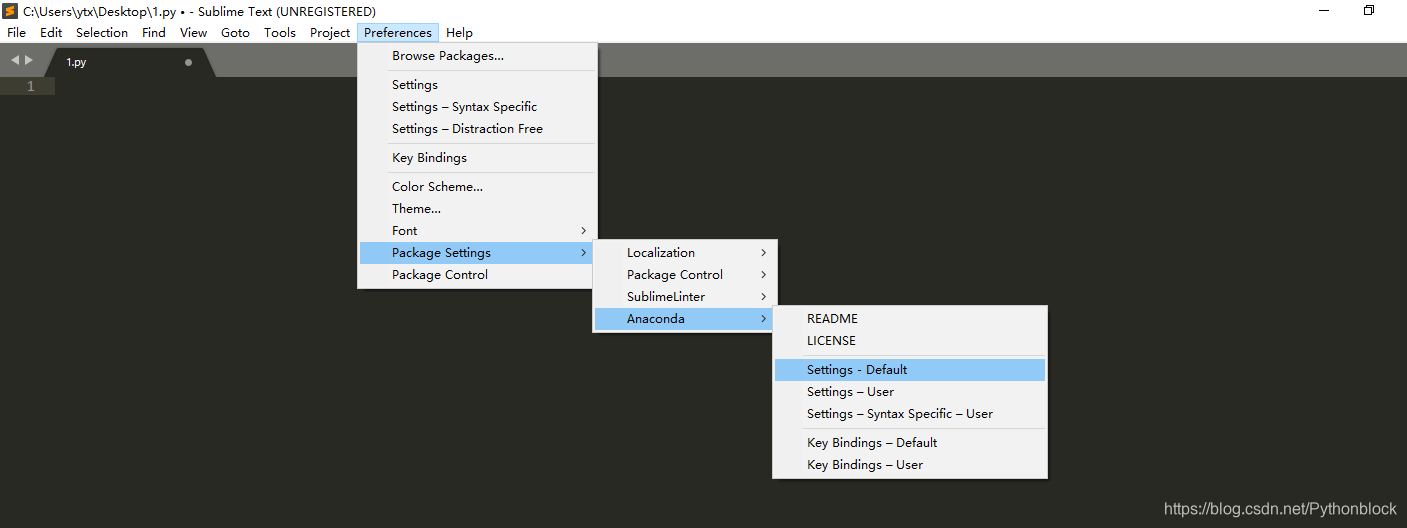
Task: Open Settings – Syntax Specific
Action: [477, 107]
